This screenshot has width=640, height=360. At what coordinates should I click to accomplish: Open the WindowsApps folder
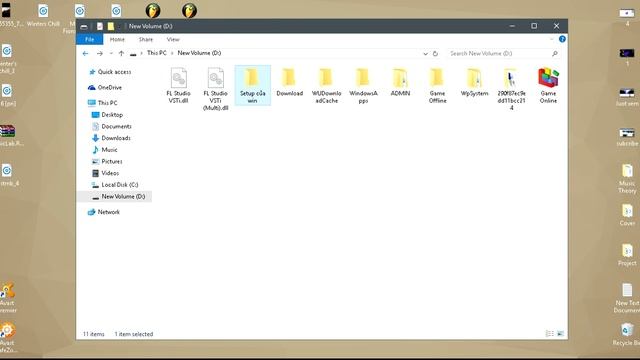tap(363, 86)
